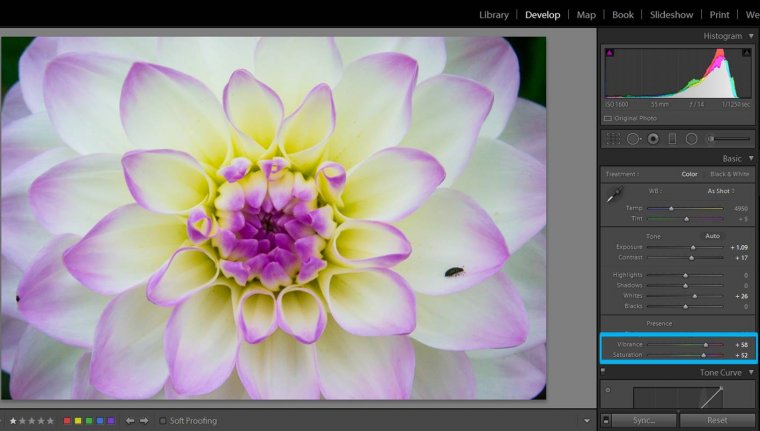The image size is (760, 431).
Task: Check the Original Photo box
Action: [x=608, y=118]
